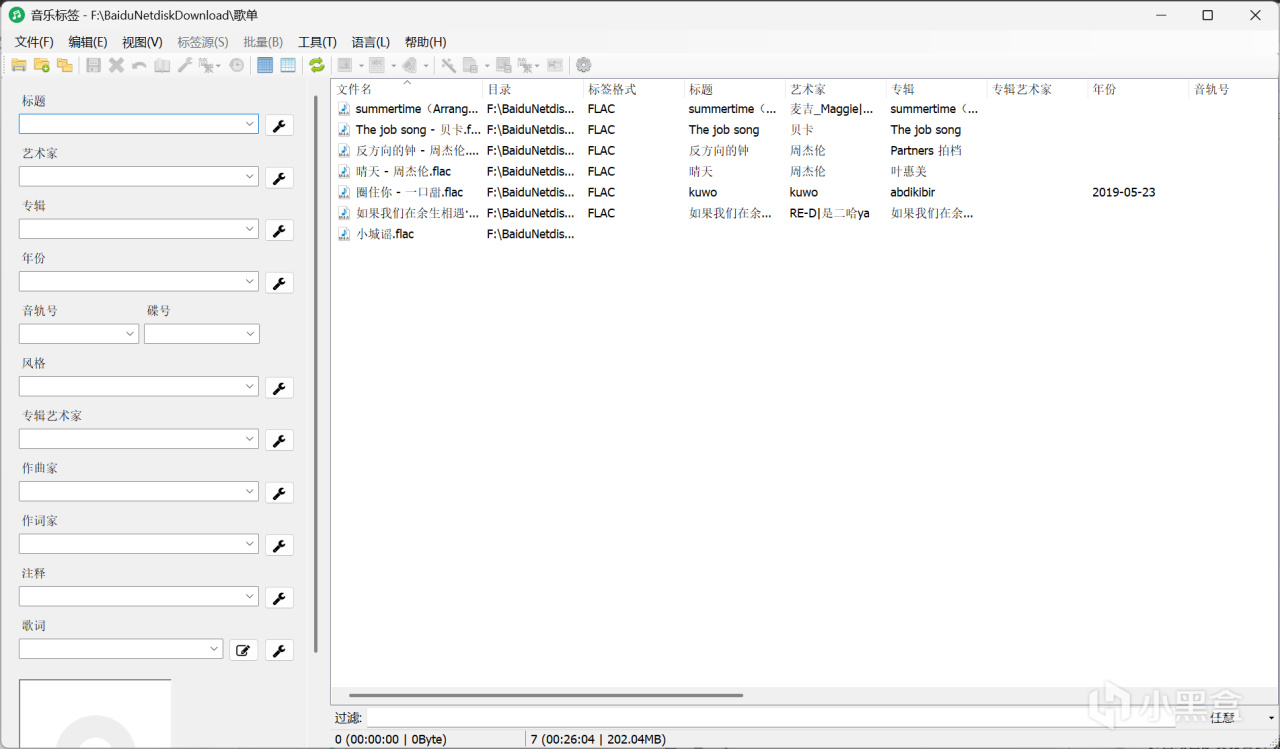
Task: Select the file 小城谣.flac
Action: (385, 234)
